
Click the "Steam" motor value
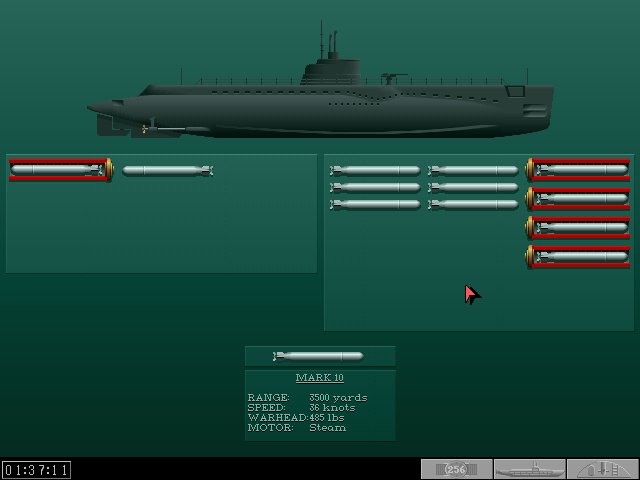tap(327, 428)
